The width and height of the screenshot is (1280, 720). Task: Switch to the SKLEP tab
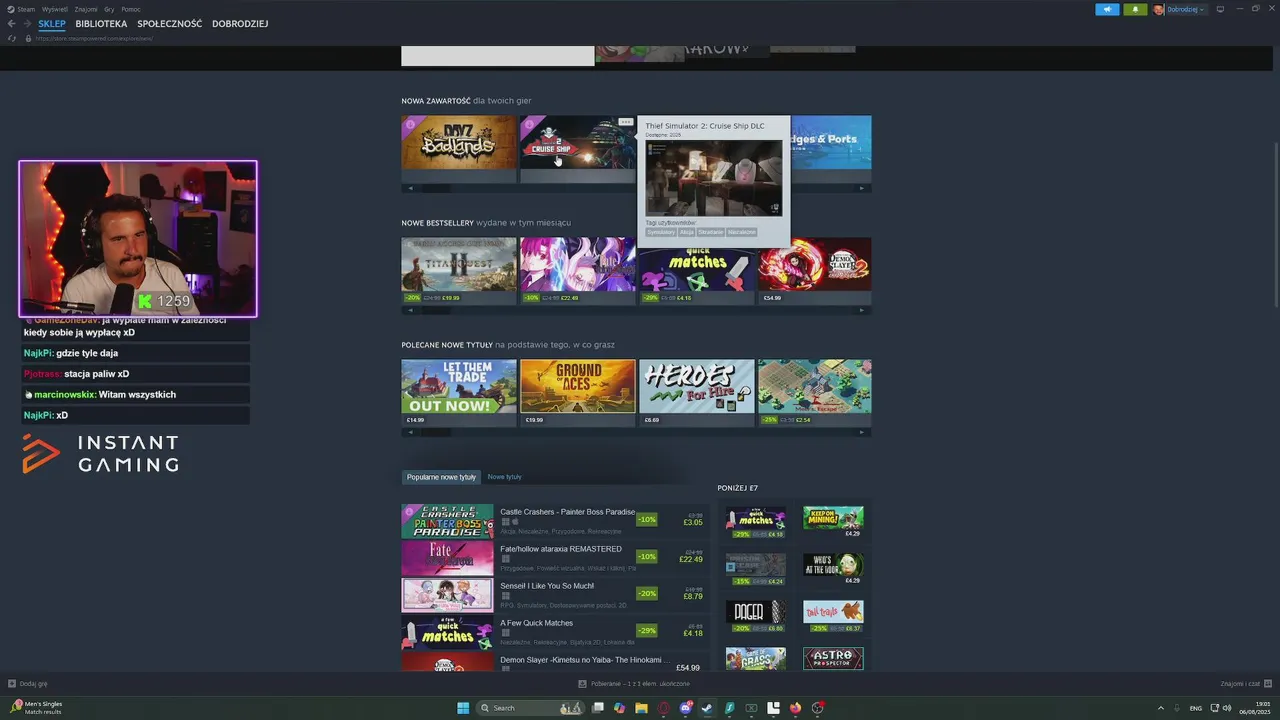52,24
